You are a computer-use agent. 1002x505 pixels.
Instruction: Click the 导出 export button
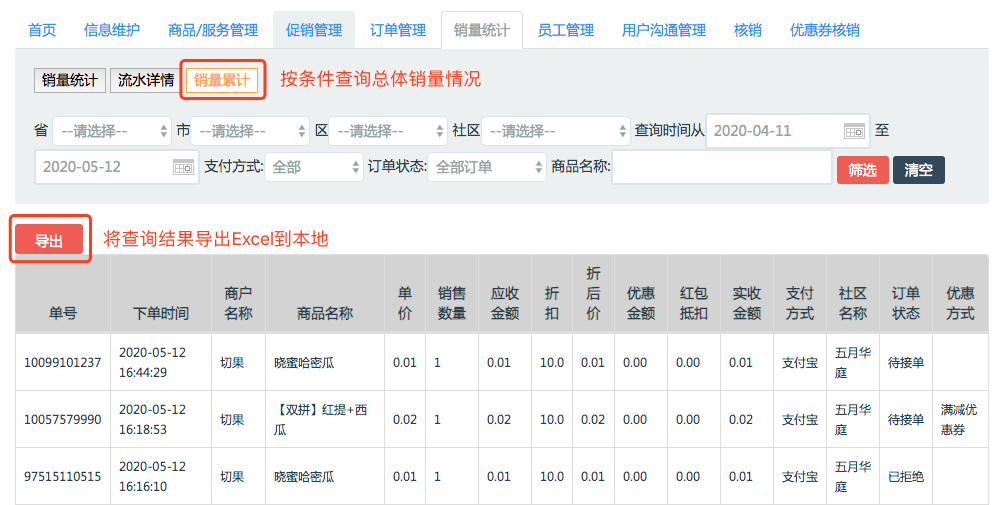pos(49,240)
